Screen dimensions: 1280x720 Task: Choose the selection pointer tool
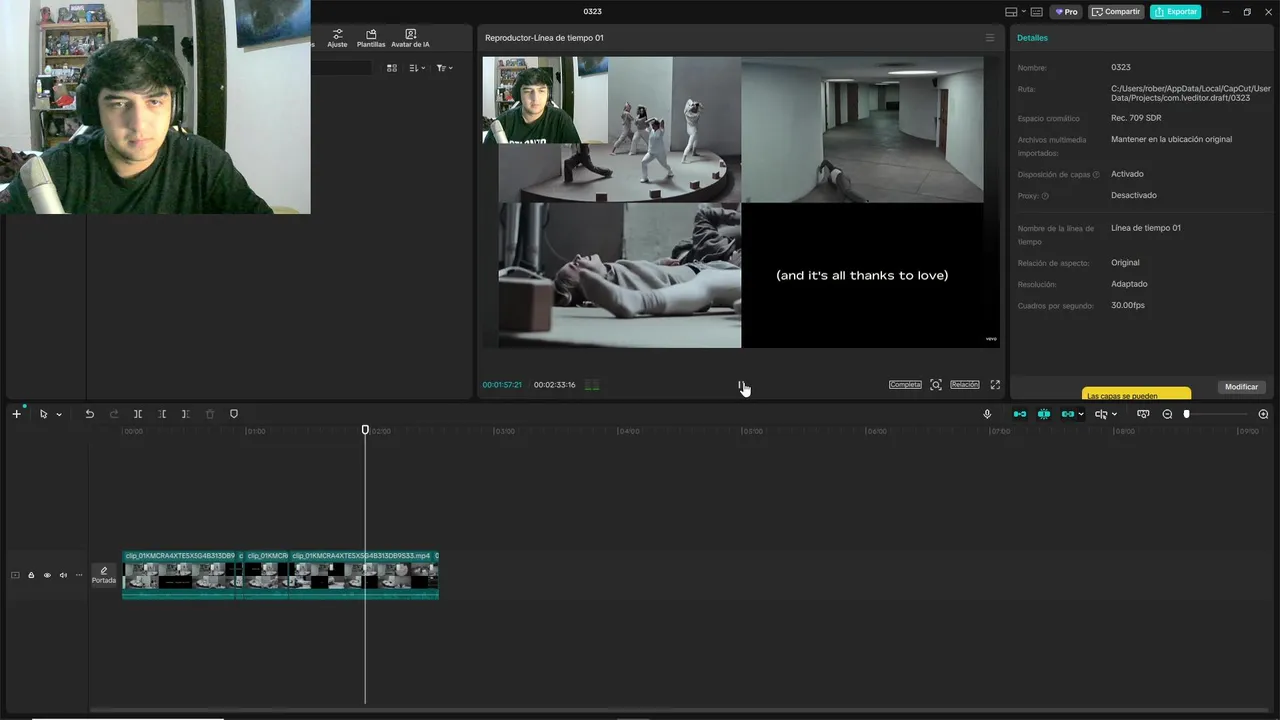[43, 414]
